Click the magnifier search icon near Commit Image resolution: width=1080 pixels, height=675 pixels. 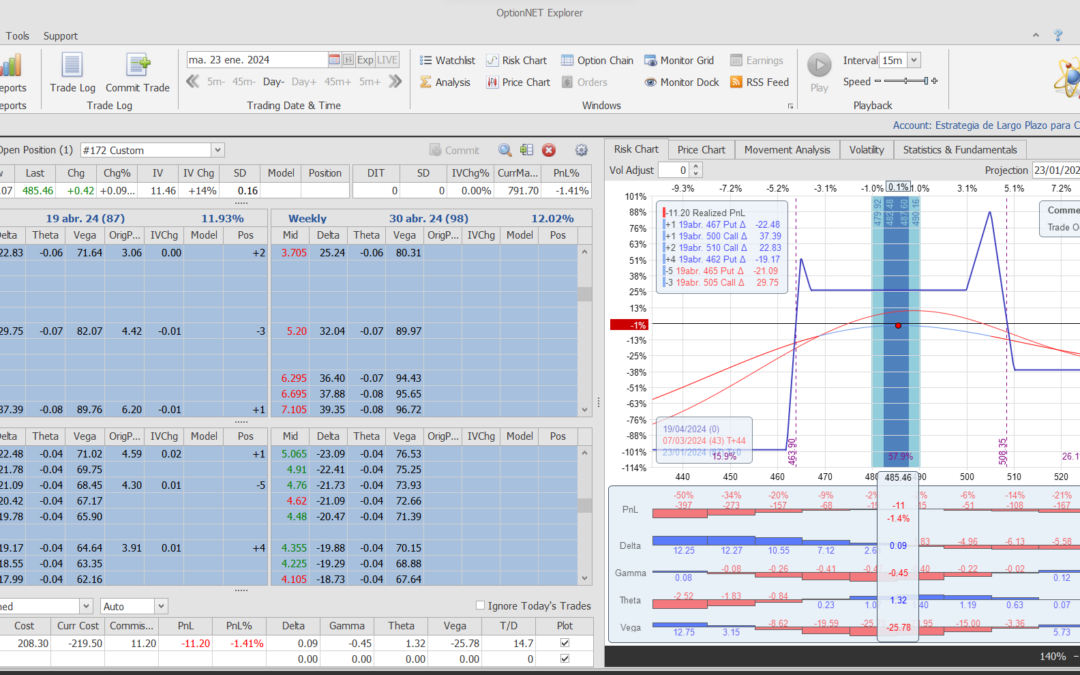[x=505, y=150]
